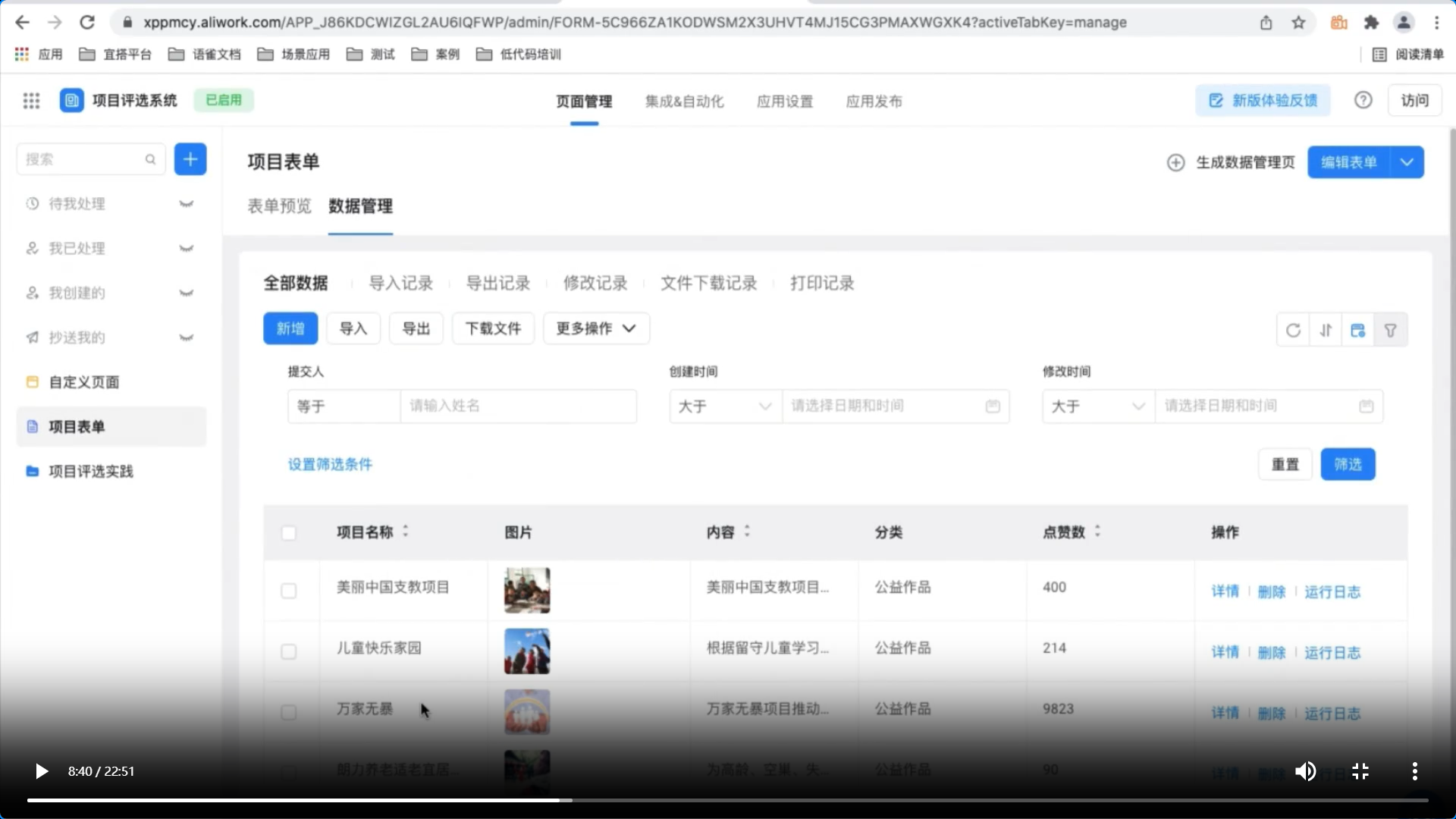Check the 儿童快乐家园 row checkbox
This screenshot has height=819, width=1456.
pos(289,651)
